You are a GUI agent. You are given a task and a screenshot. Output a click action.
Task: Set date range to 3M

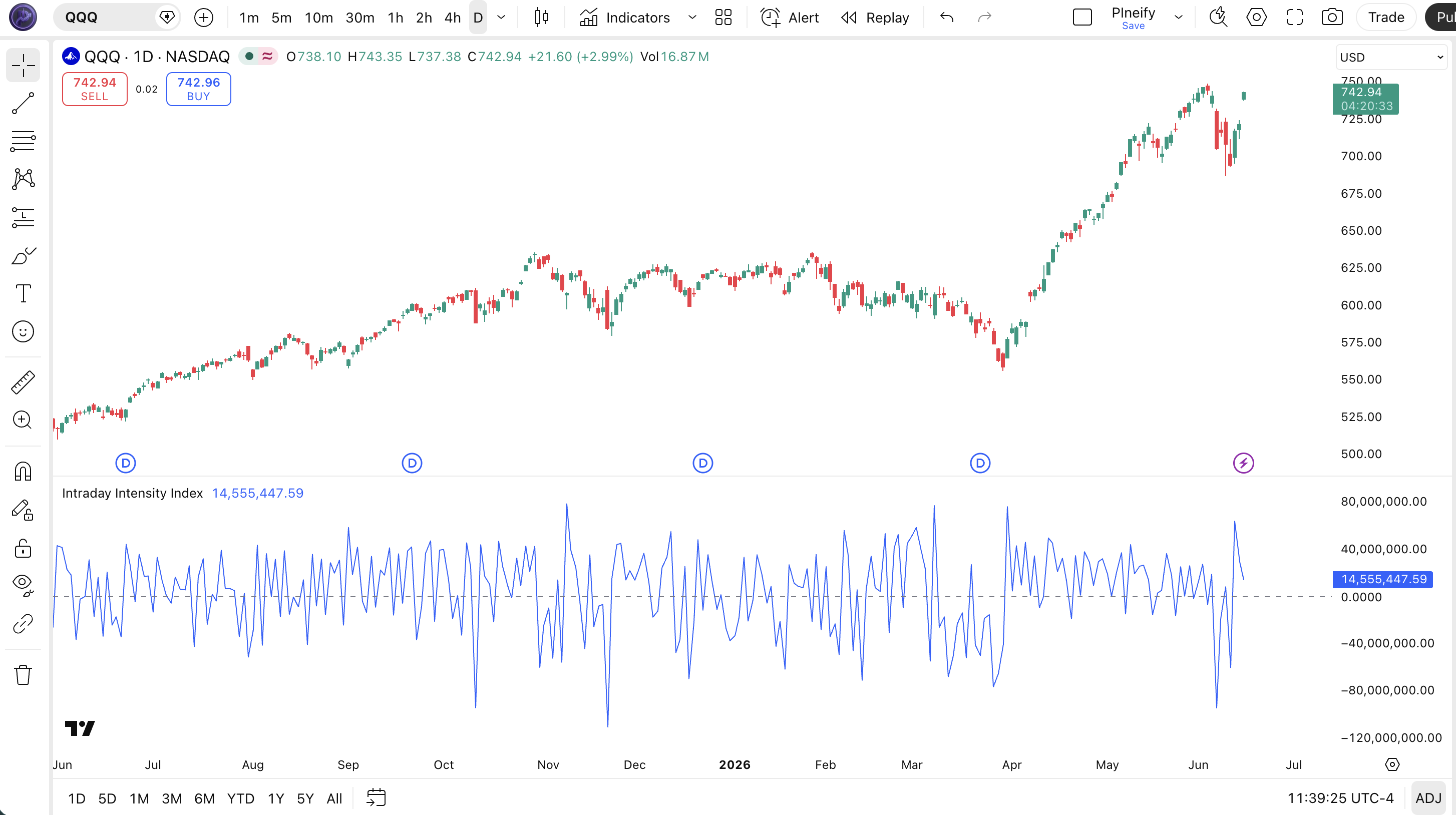[172, 798]
